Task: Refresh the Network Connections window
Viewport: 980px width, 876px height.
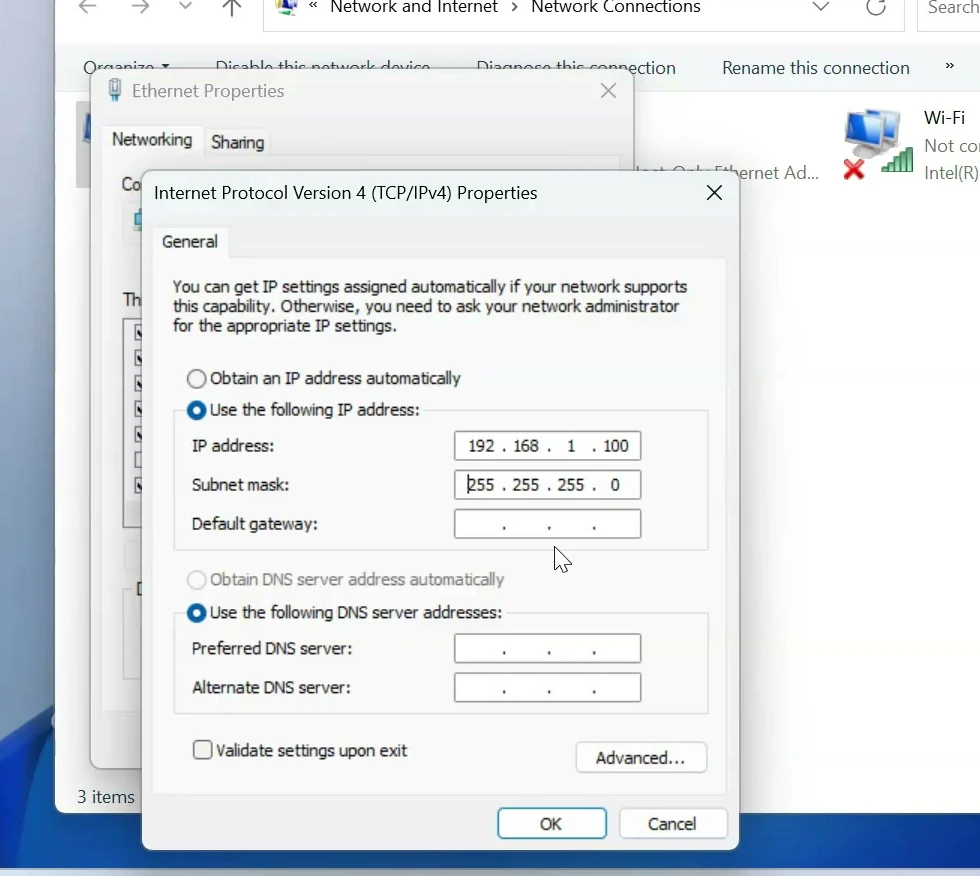Action: click(876, 7)
